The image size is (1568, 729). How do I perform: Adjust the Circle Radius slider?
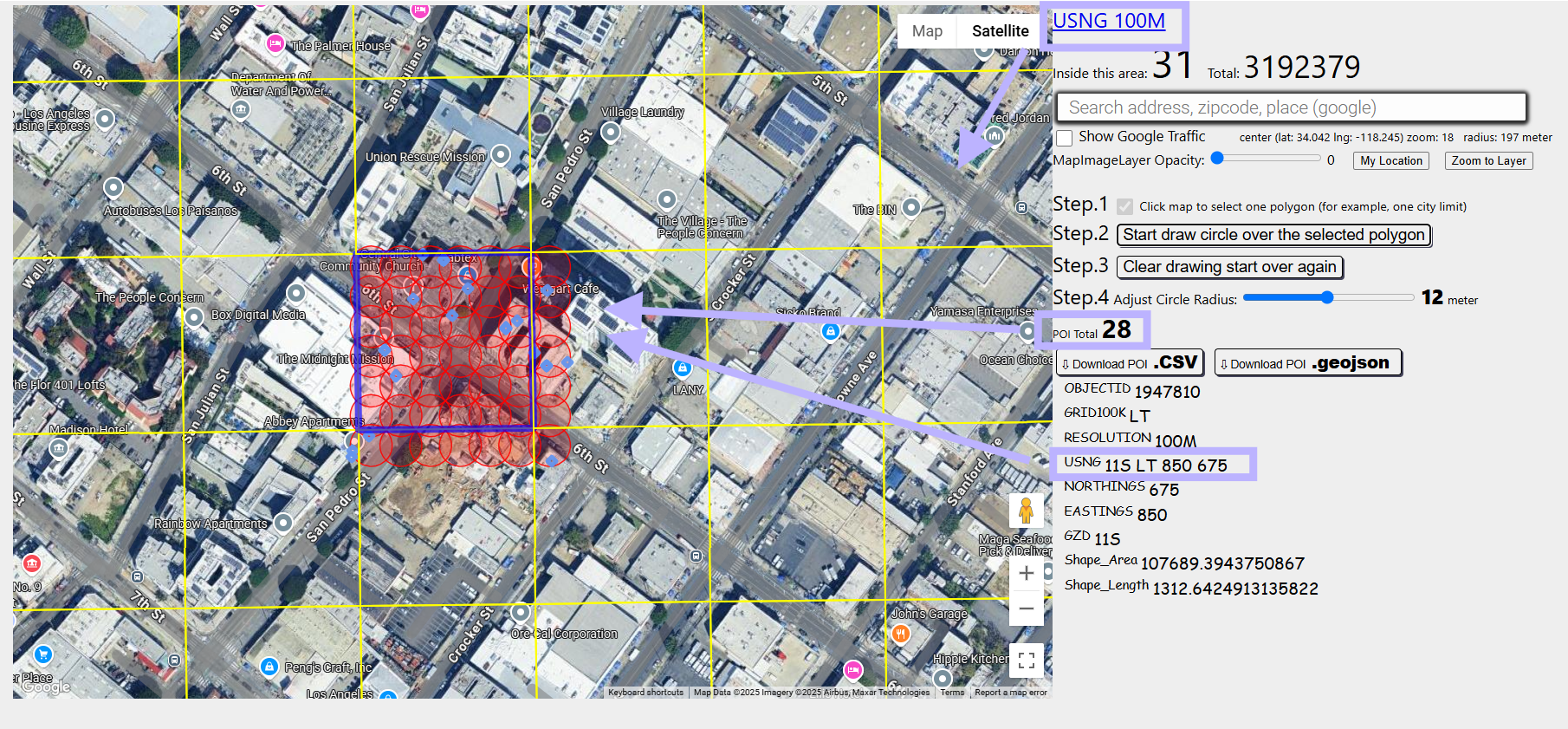[1328, 297]
